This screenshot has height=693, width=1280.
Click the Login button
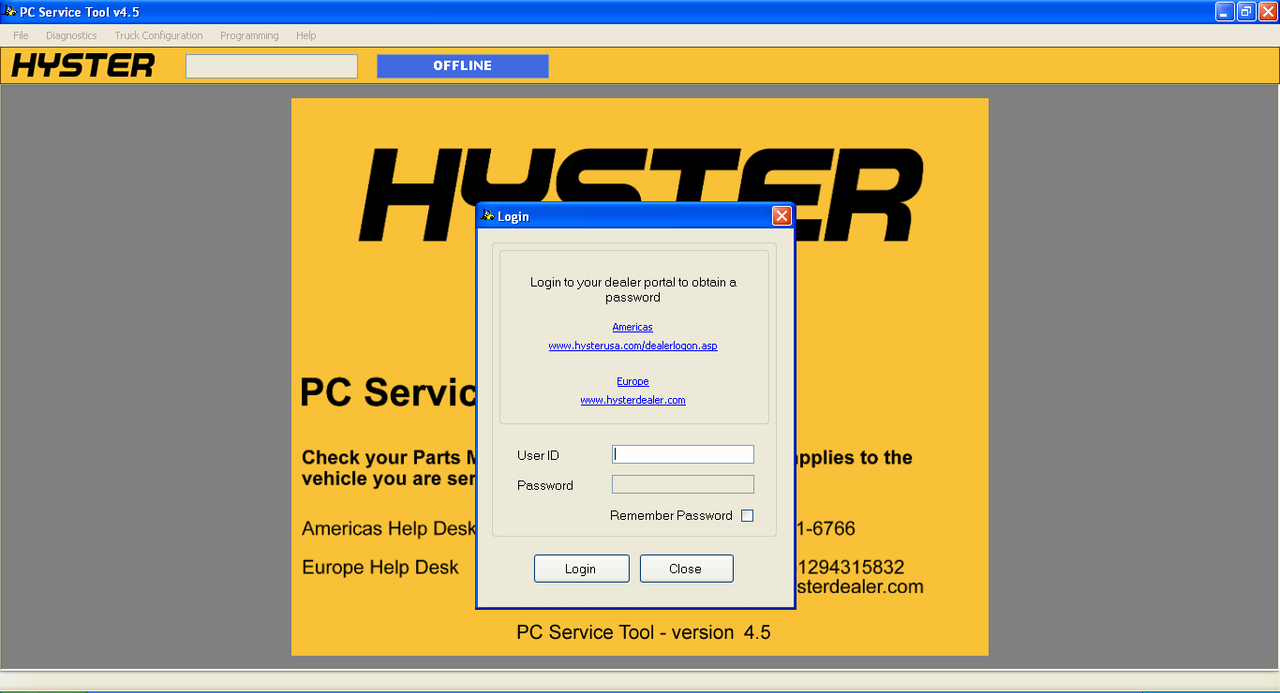coord(581,568)
